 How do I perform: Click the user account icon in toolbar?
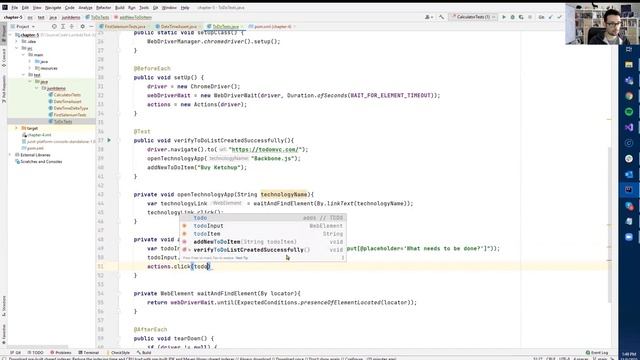(x=428, y=17)
